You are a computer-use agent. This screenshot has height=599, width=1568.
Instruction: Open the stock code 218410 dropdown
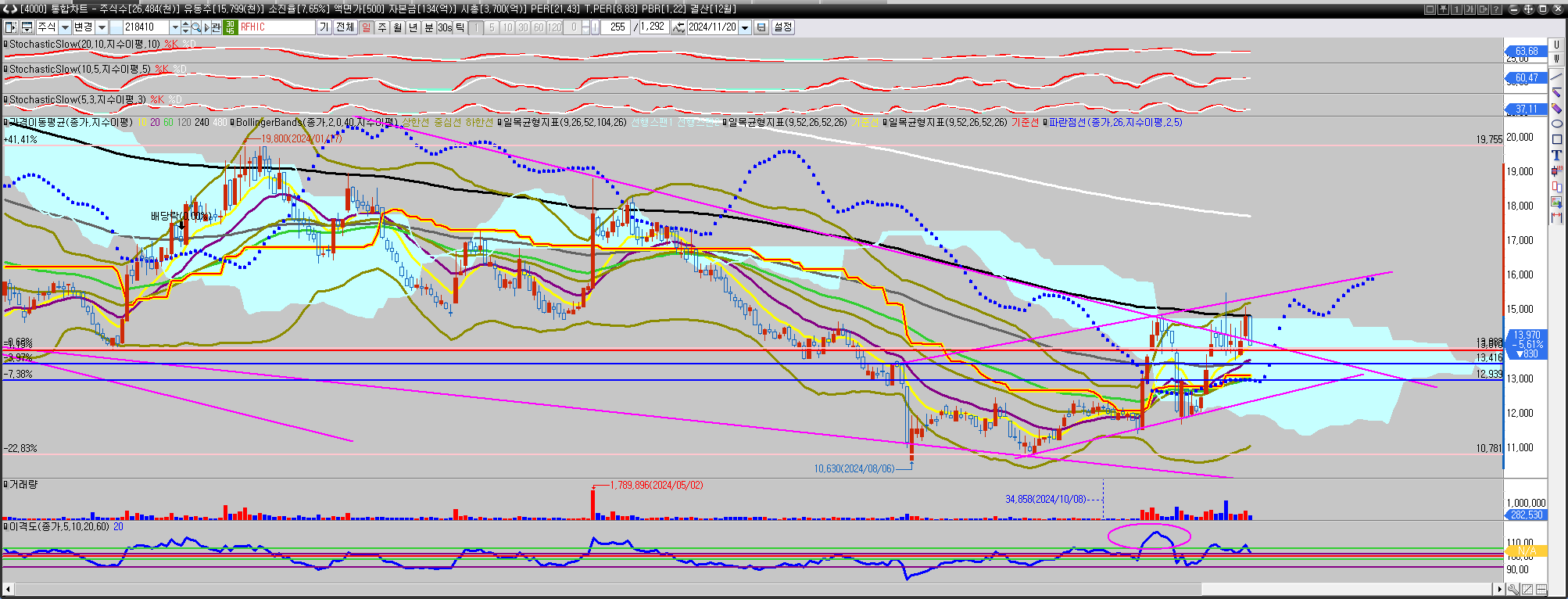click(x=174, y=27)
